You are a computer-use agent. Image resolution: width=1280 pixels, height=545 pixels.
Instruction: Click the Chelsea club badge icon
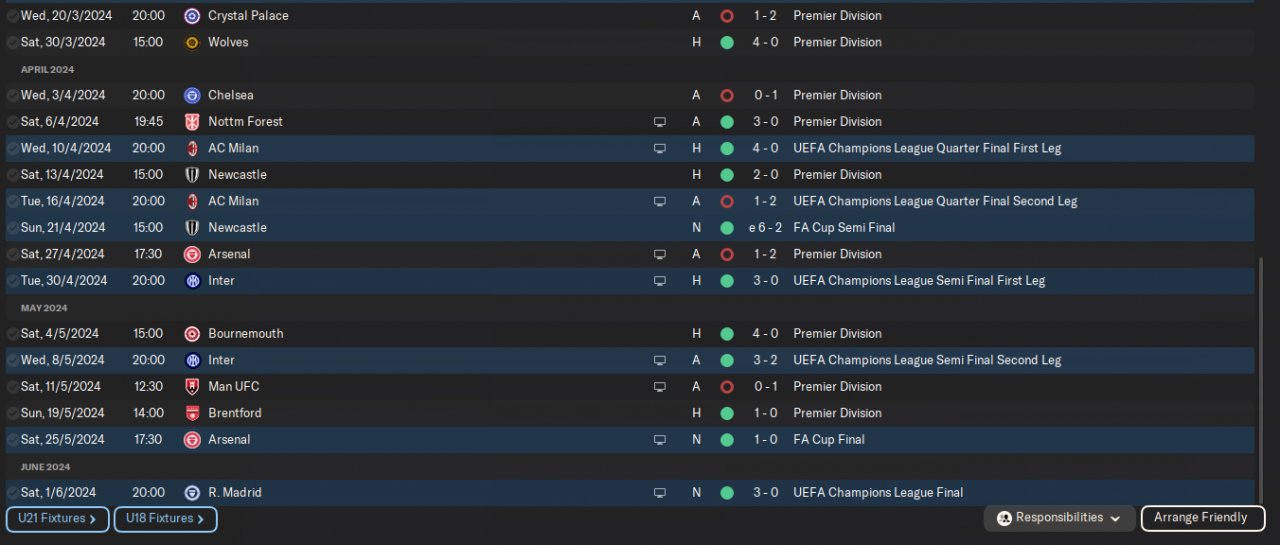click(192, 96)
